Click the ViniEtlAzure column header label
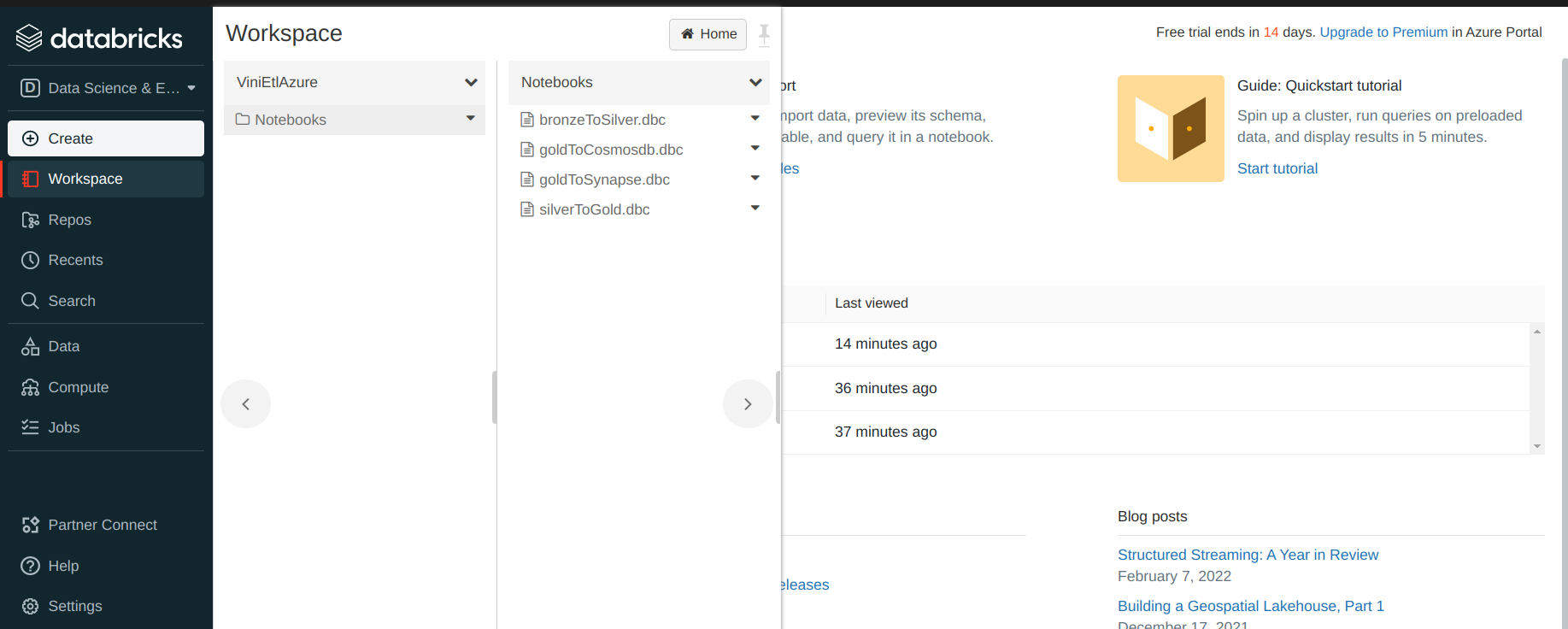 [277, 82]
